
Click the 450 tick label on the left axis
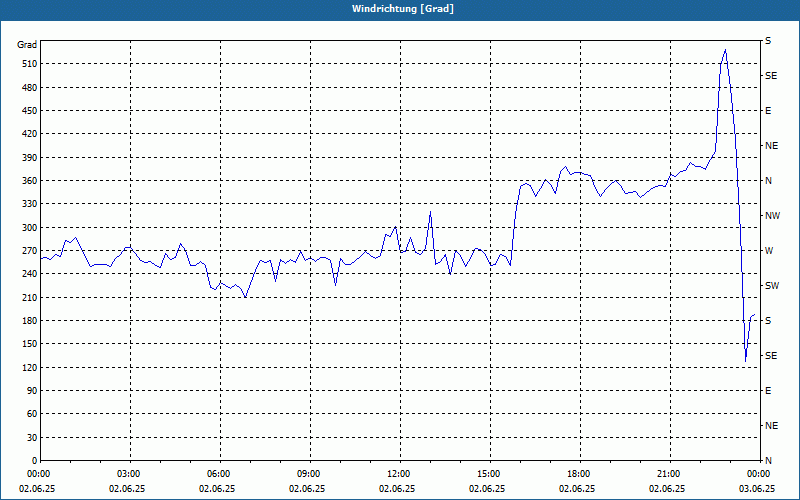point(30,111)
